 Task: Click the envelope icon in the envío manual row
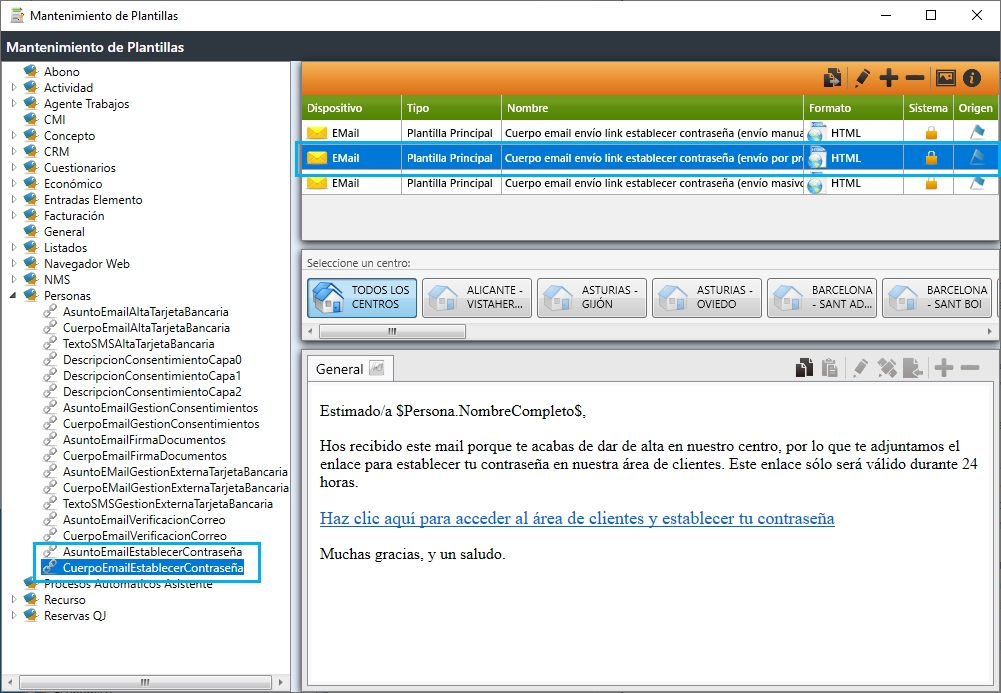tap(317, 133)
